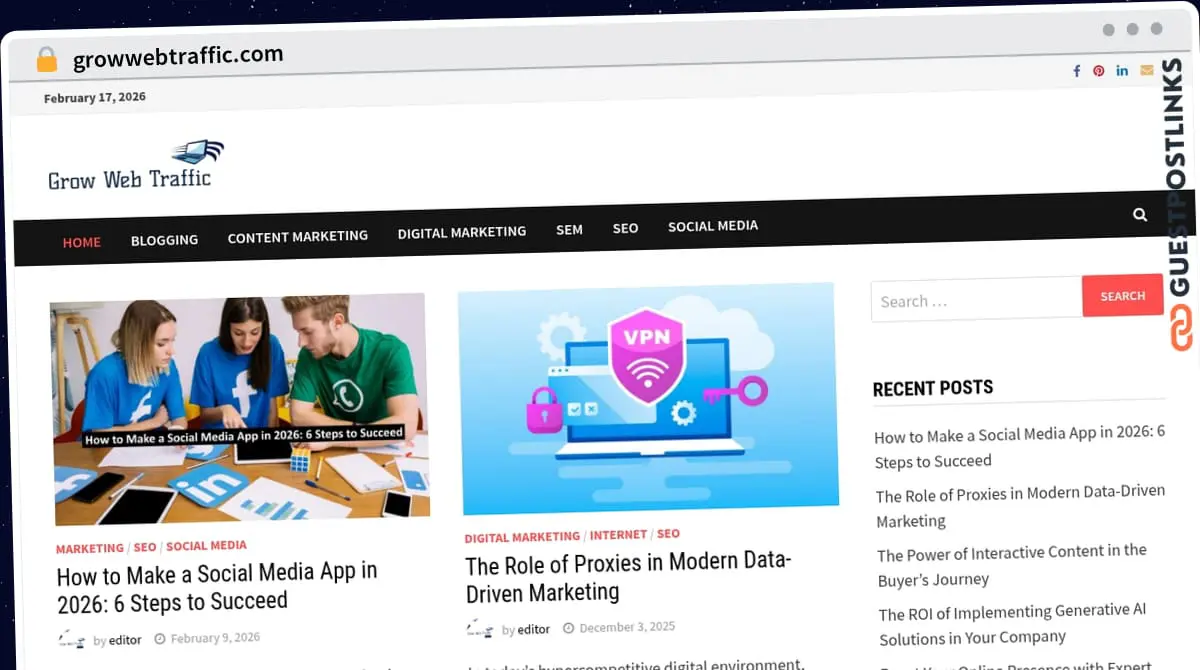Screen dimensions: 1200x670
Task: Click inside the Search input field
Action: pyautogui.click(x=975, y=300)
